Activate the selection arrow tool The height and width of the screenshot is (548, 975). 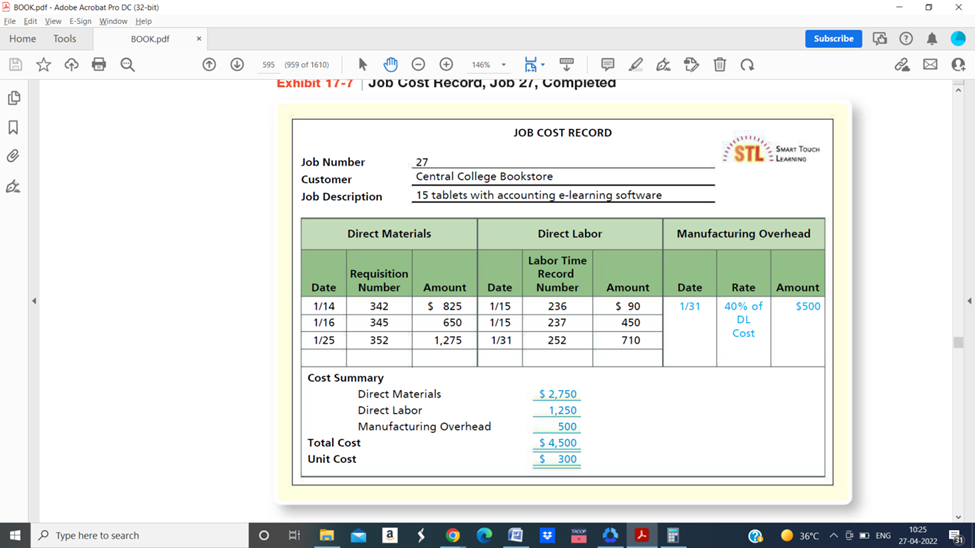(362, 65)
